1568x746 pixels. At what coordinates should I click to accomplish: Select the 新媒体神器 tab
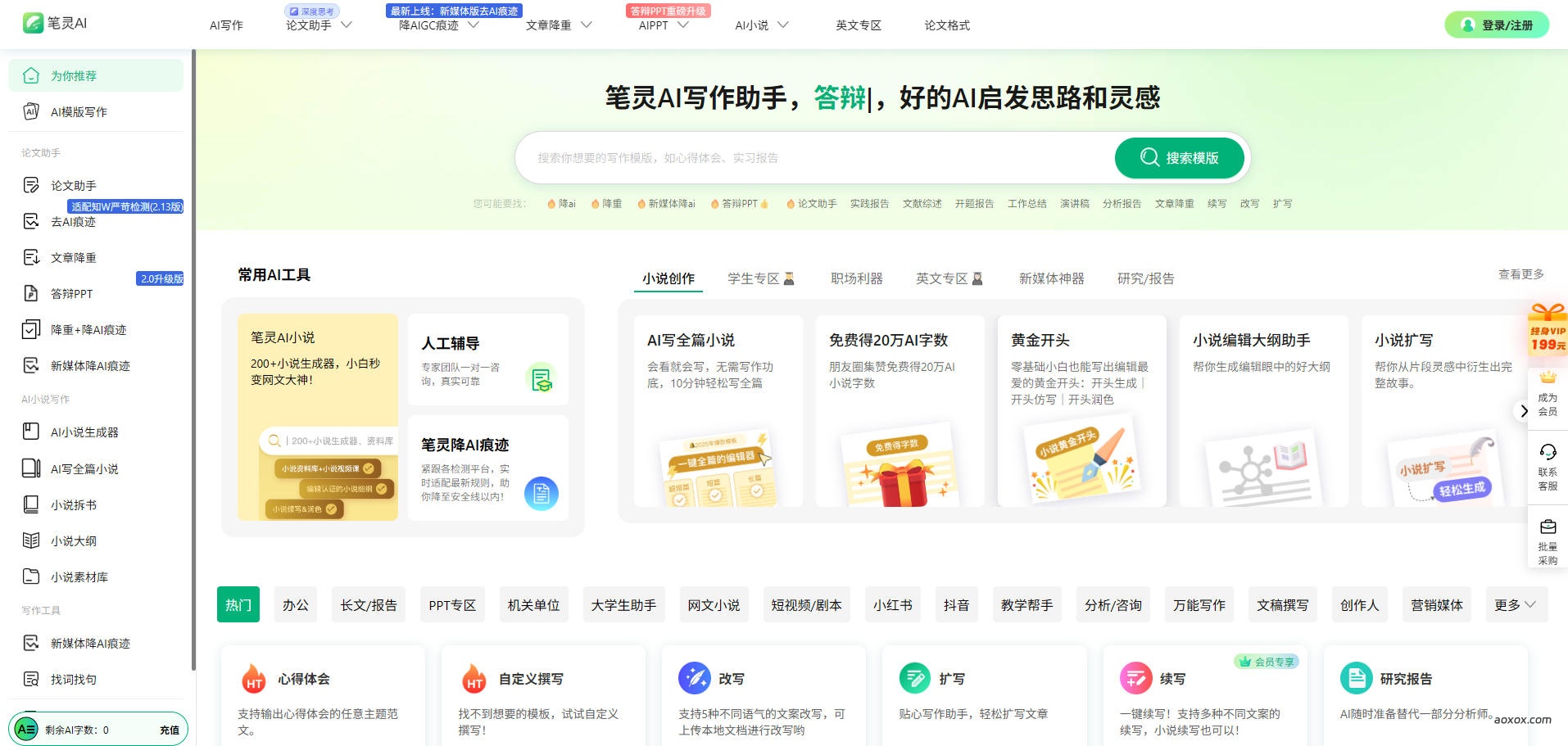tap(1051, 278)
